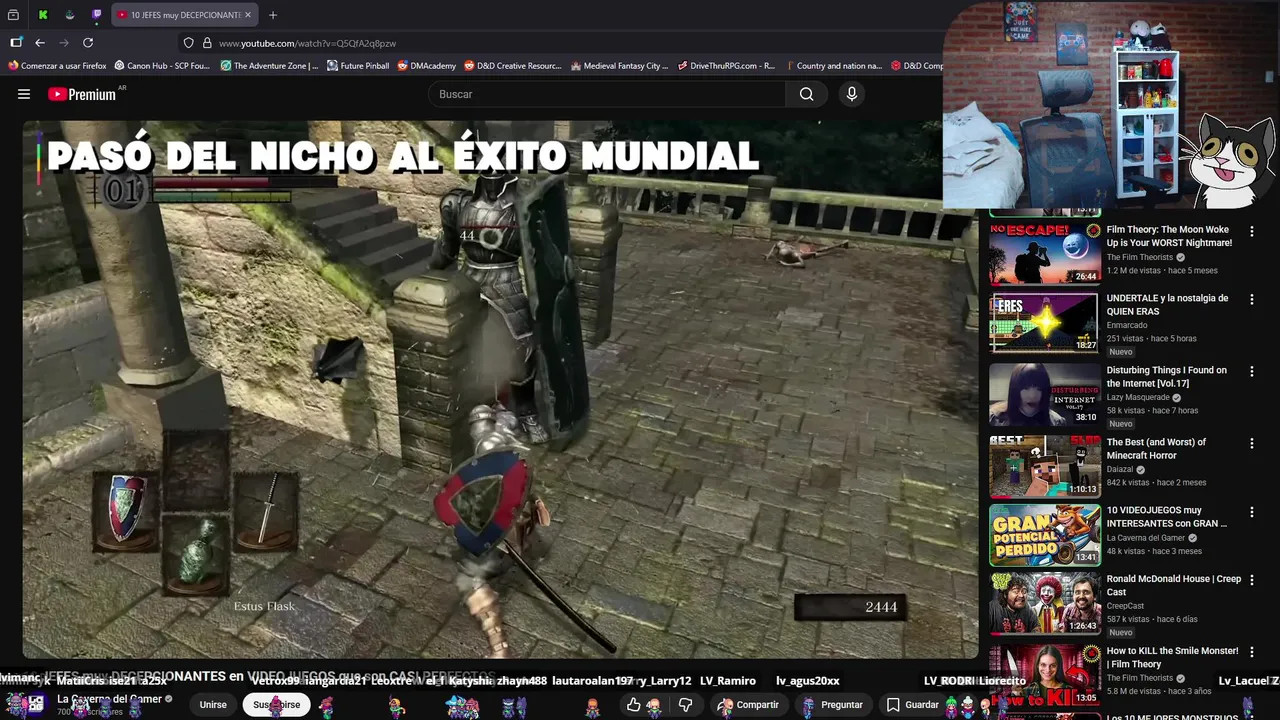Open the 'CreepCast' channel link
1280x720 pixels.
click(1125, 606)
